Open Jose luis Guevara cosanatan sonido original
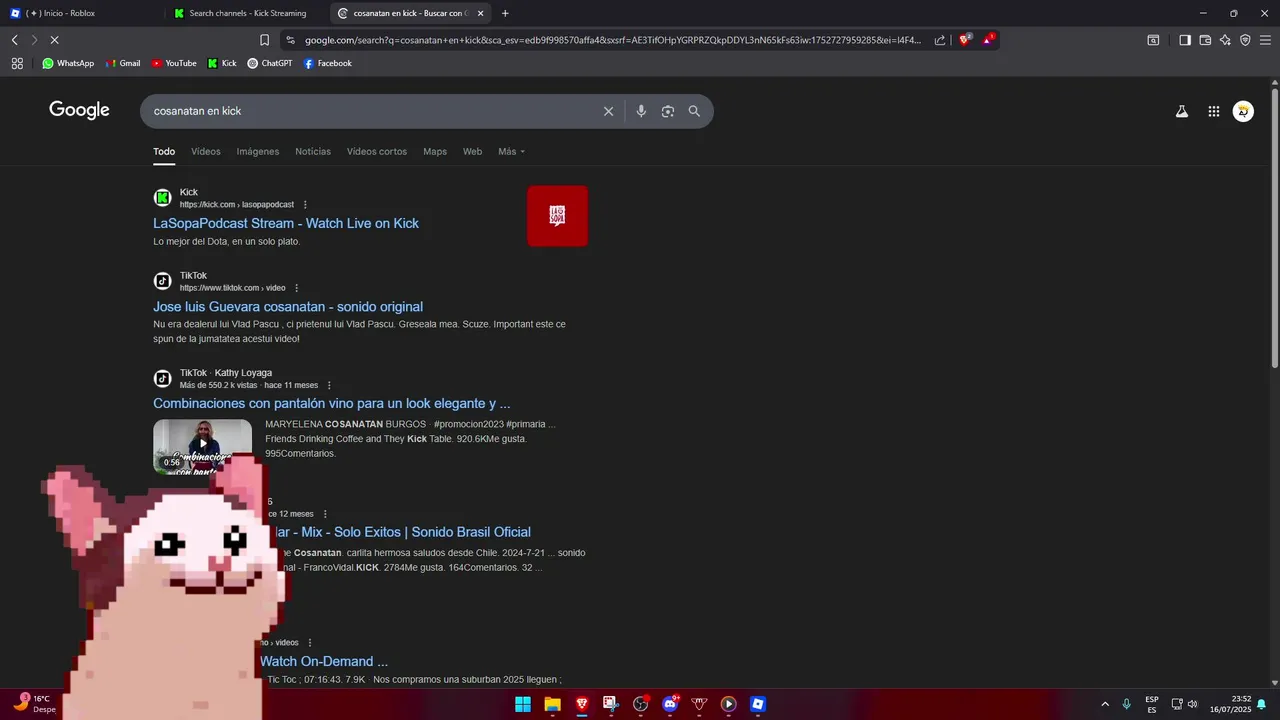 coord(288,307)
